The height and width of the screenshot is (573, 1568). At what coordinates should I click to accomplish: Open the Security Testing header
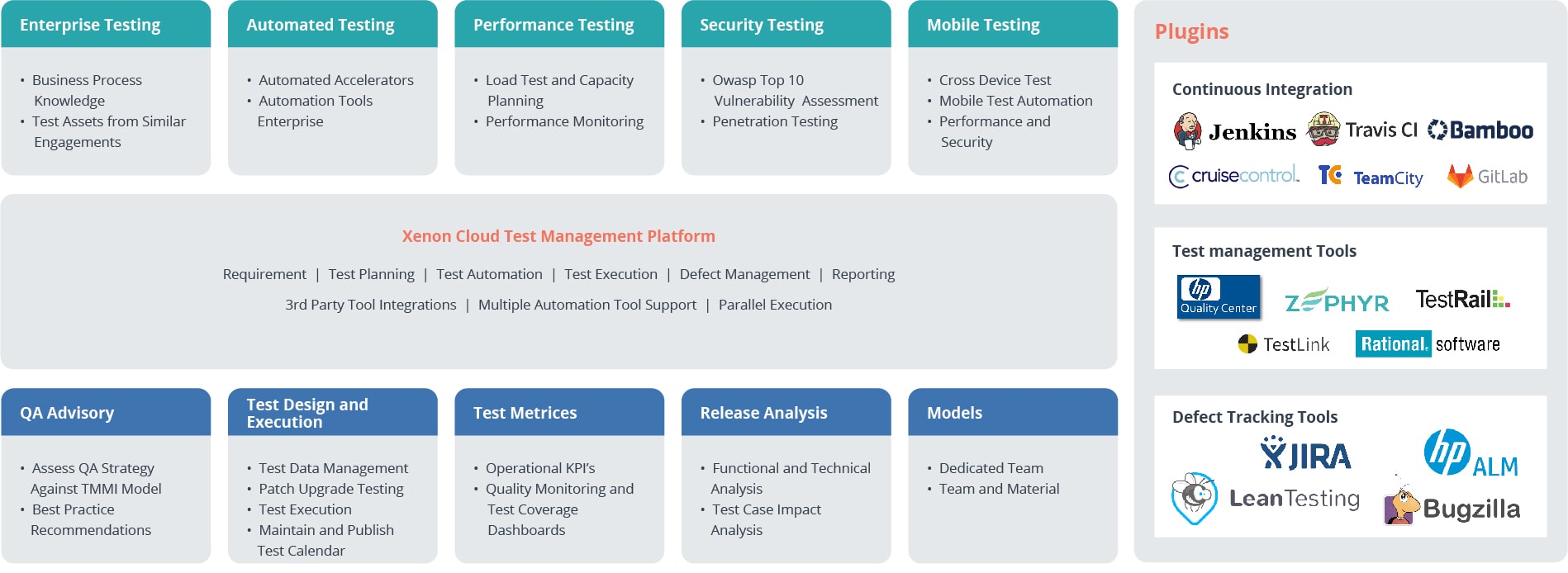tap(762, 25)
